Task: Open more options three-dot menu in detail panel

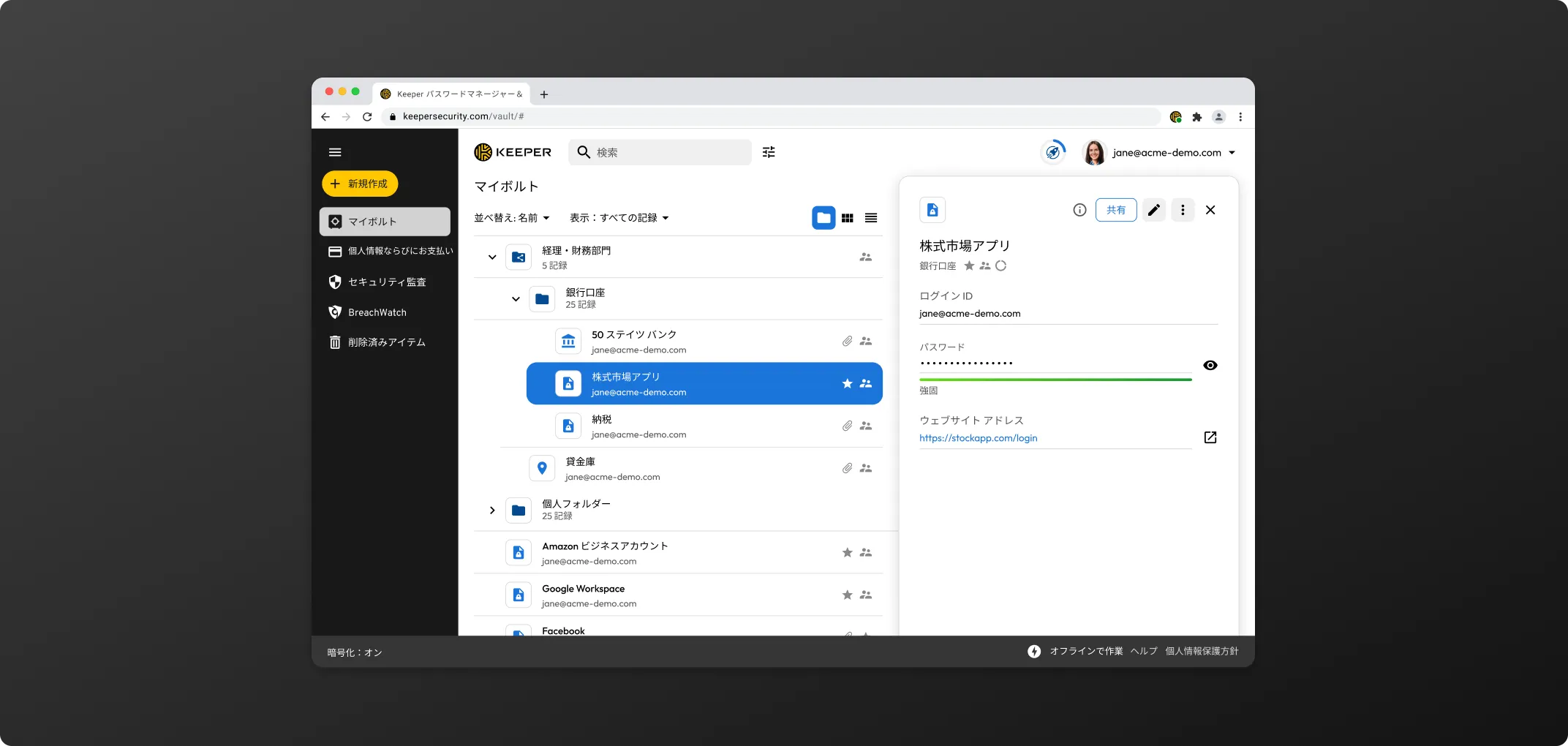Action: 1183,210
